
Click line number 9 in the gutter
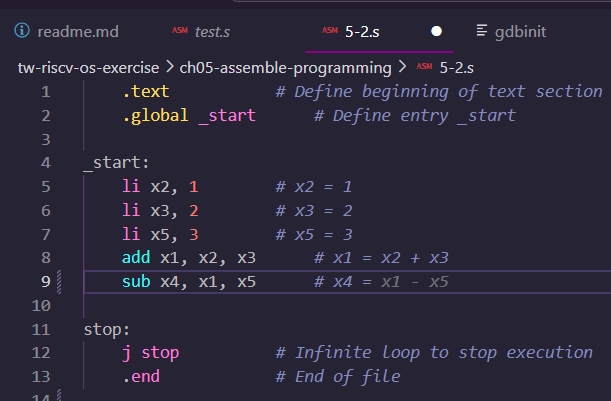click(x=45, y=282)
